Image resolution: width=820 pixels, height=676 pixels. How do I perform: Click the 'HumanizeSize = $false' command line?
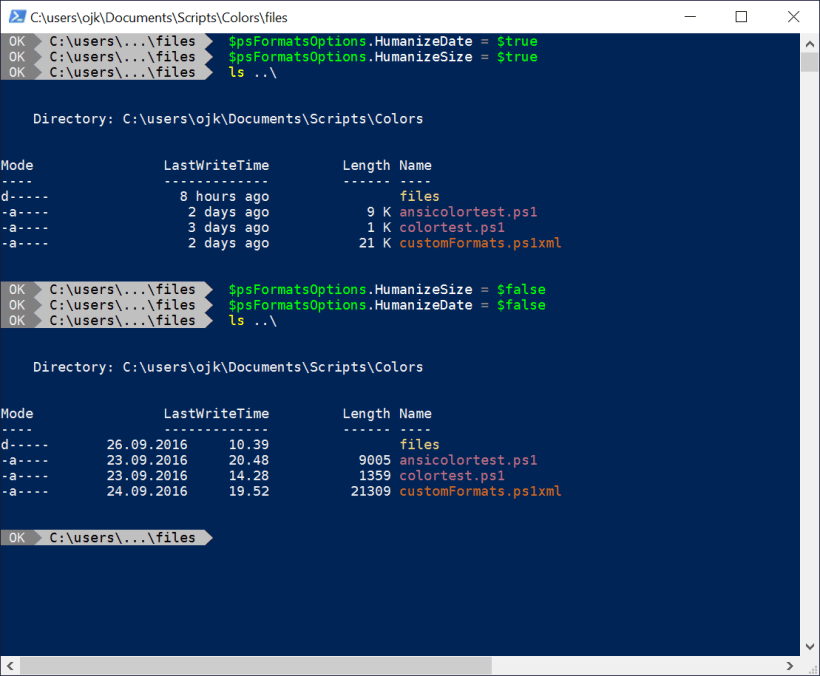(x=387, y=290)
